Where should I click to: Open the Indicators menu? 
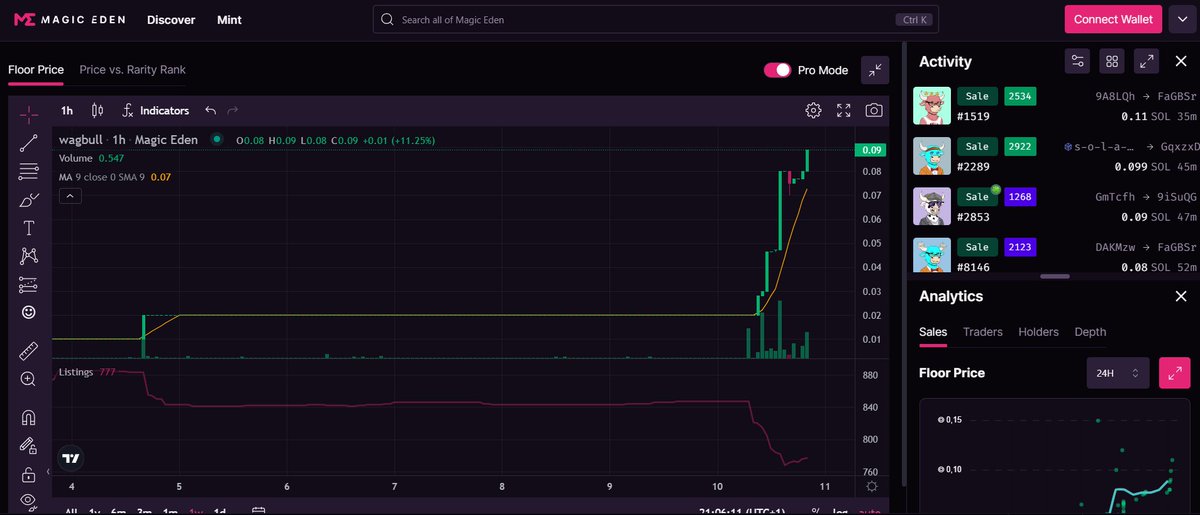point(155,110)
